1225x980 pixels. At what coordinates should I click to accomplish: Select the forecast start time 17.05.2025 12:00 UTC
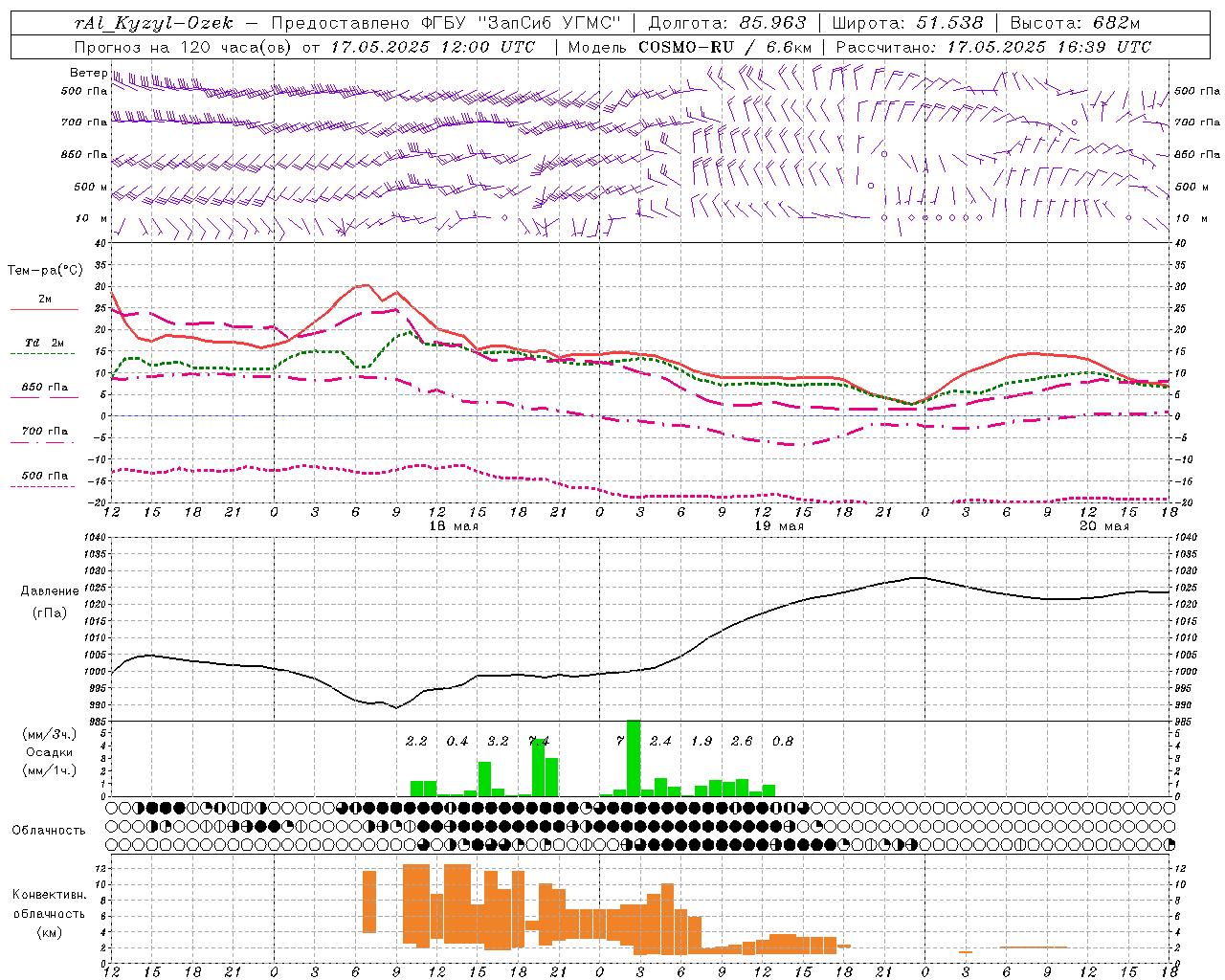click(x=434, y=47)
